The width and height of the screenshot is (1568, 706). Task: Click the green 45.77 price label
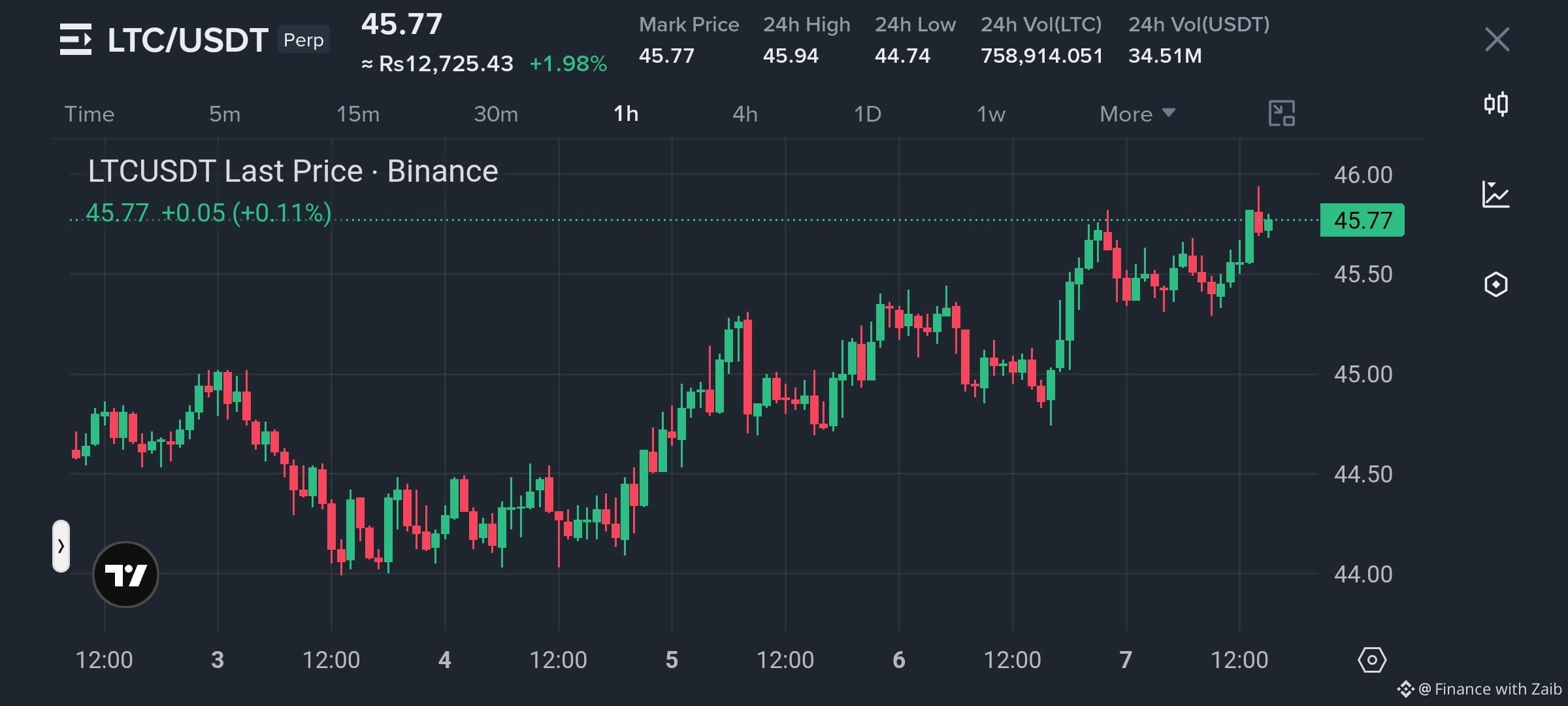click(x=1362, y=220)
